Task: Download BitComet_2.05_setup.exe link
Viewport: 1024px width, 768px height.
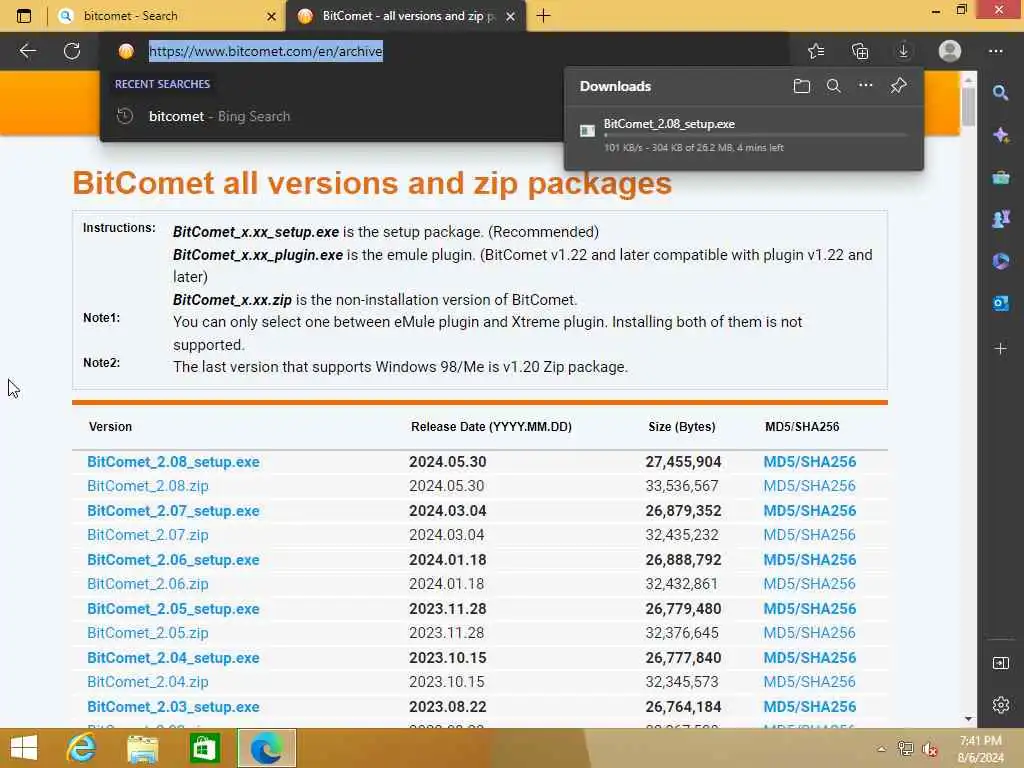Action: 173,609
